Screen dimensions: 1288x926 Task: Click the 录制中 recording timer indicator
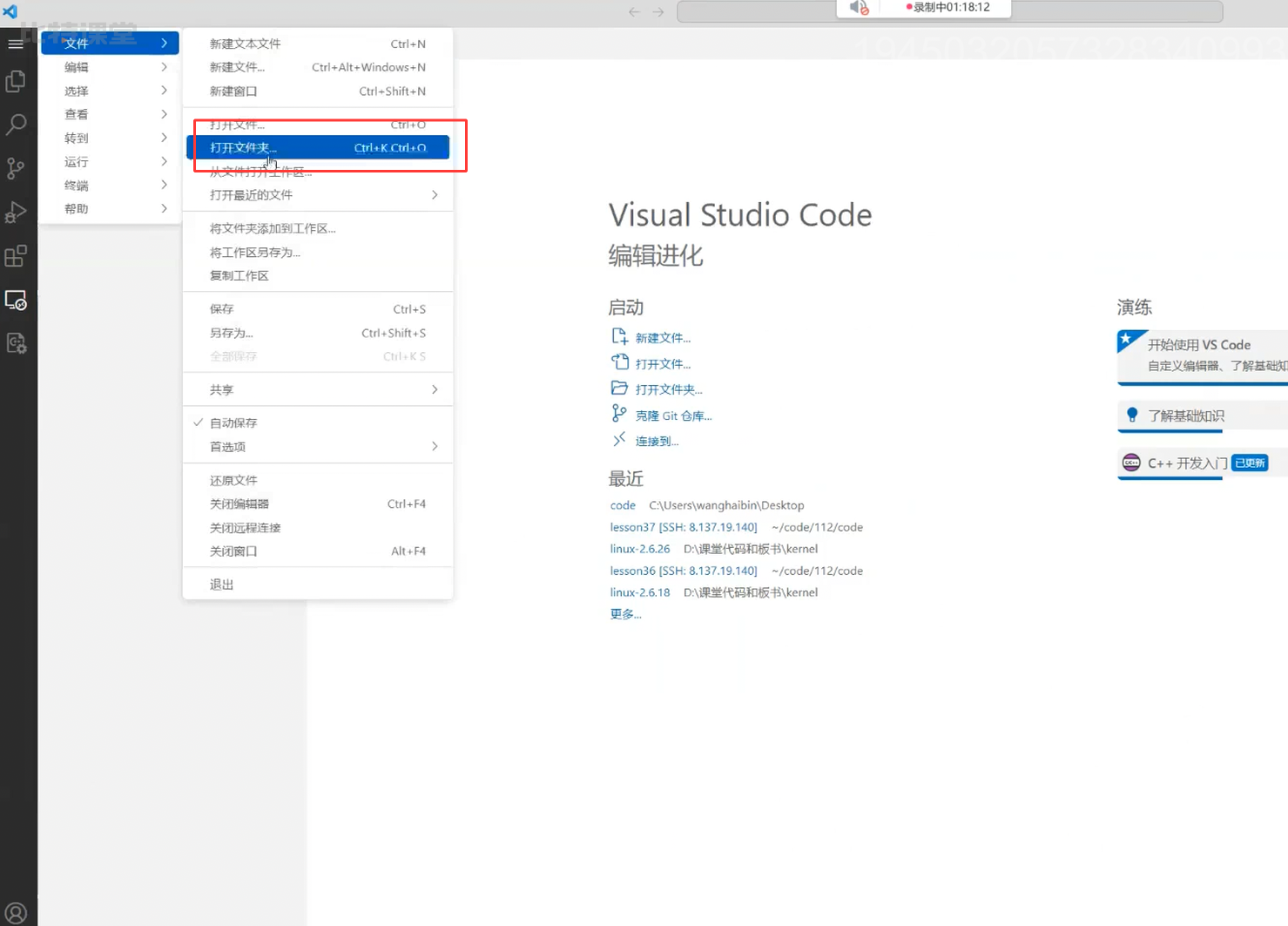click(x=947, y=7)
